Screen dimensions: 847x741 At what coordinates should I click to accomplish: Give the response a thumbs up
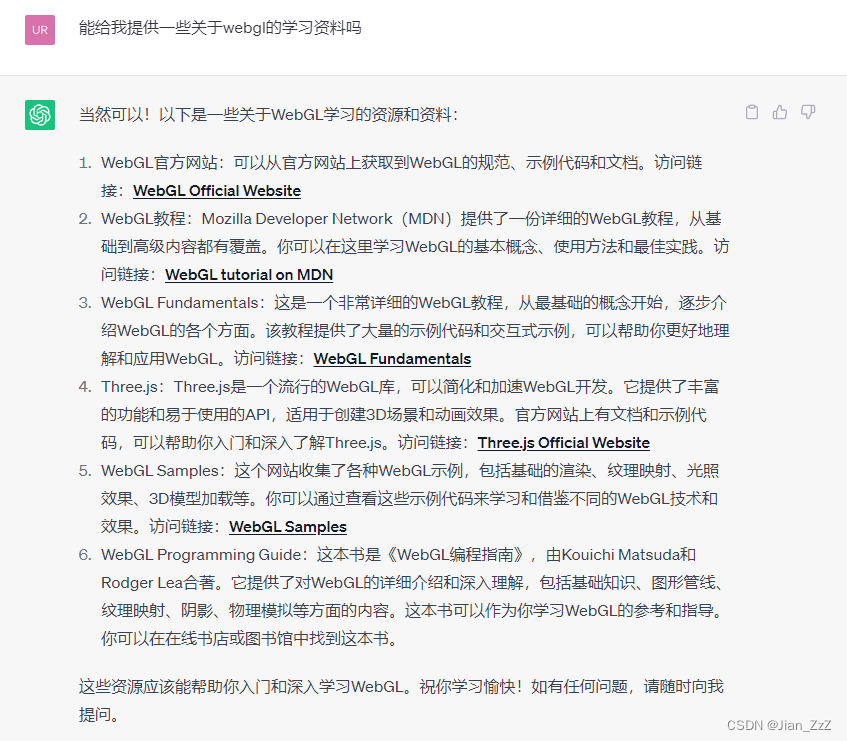779,112
